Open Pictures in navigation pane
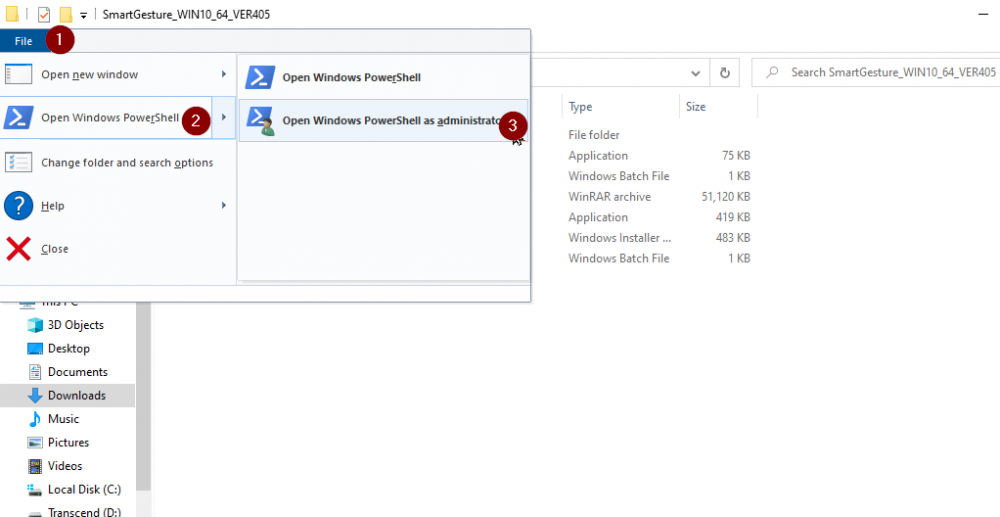 tap(68, 443)
